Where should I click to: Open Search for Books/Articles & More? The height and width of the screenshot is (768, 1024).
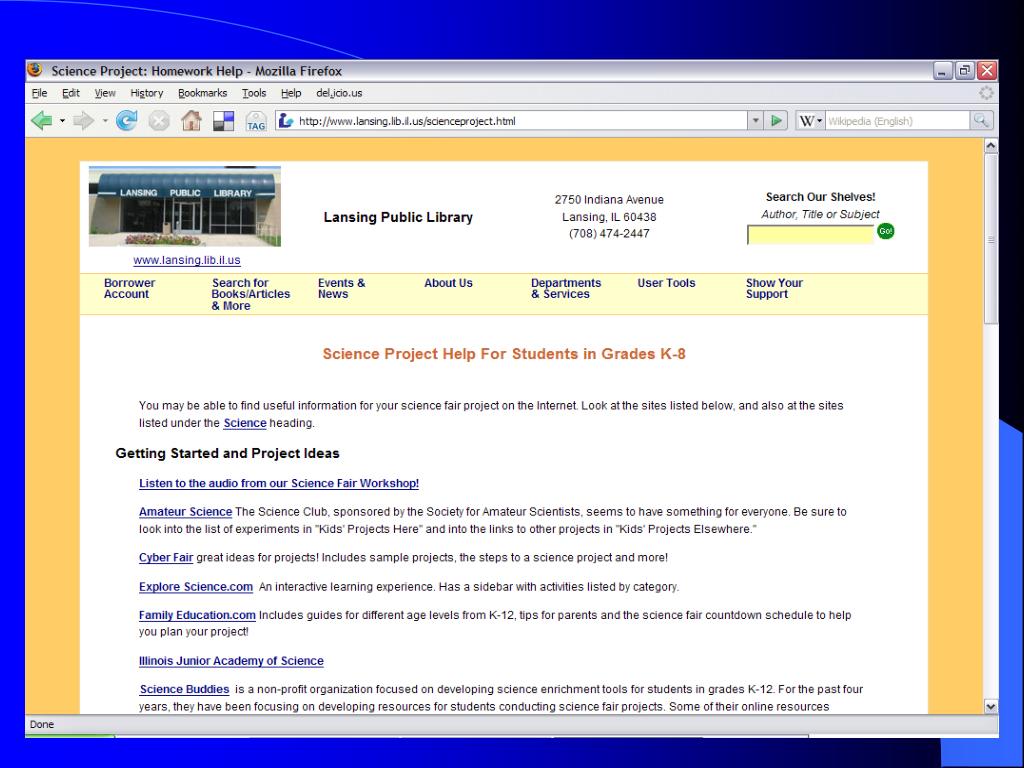point(250,295)
